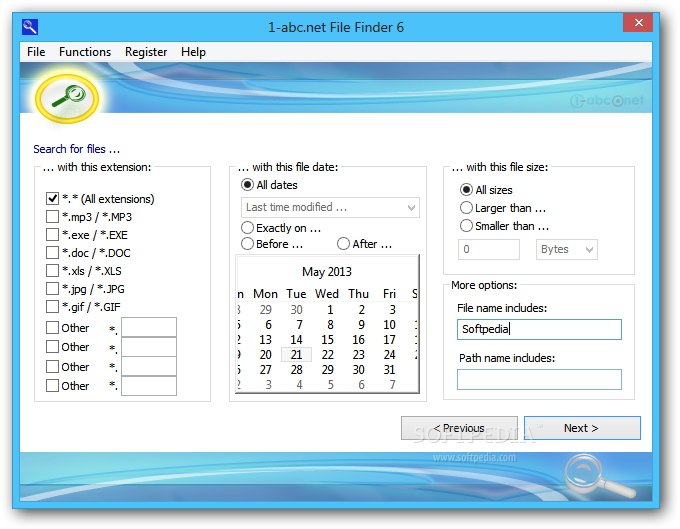This screenshot has width=680, height=529.
Task: Choose May 31 on the calendar
Action: [x=389, y=369]
